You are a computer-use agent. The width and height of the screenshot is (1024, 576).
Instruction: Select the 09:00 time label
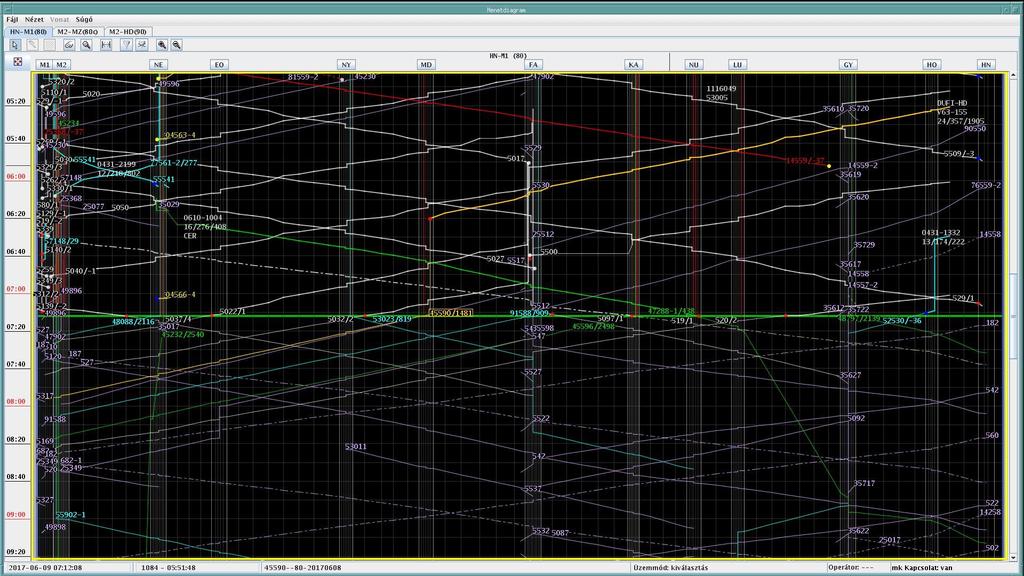coord(16,515)
